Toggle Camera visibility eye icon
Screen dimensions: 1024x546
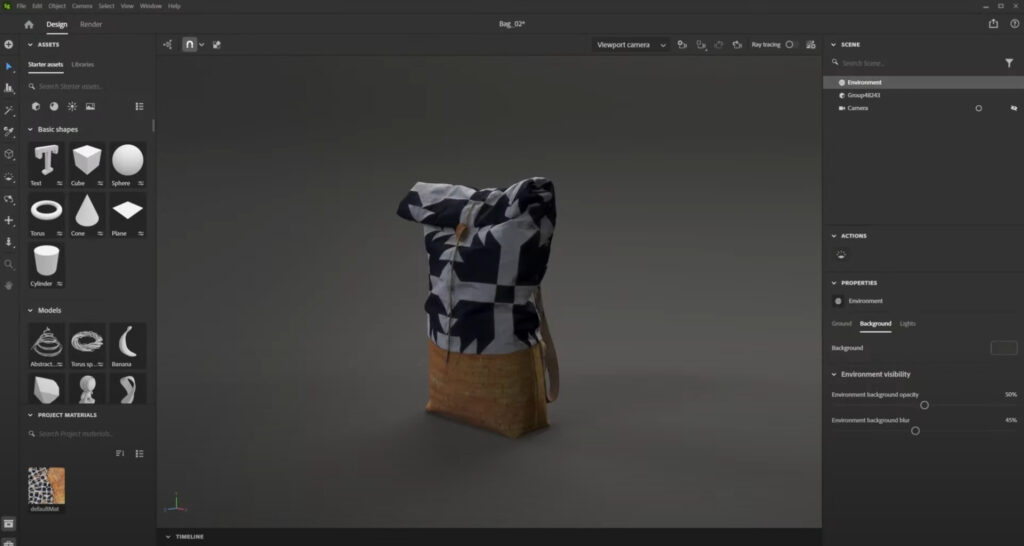click(x=1014, y=108)
